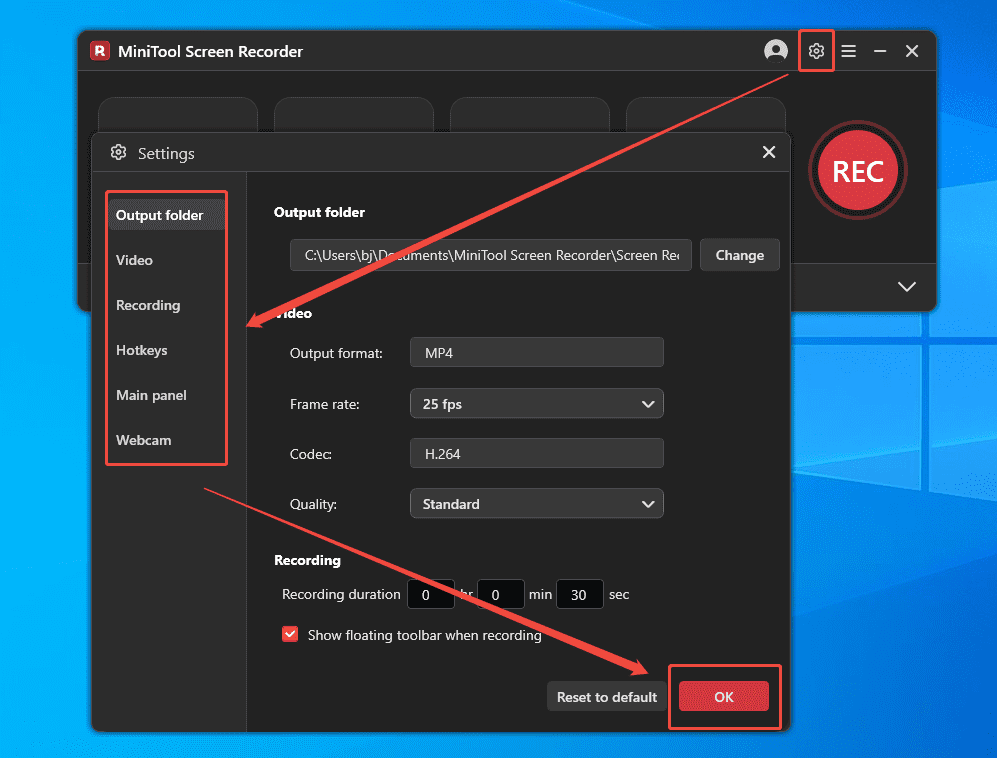This screenshot has width=997, height=758.
Task: Click the output folder path field
Action: pyautogui.click(x=491, y=255)
